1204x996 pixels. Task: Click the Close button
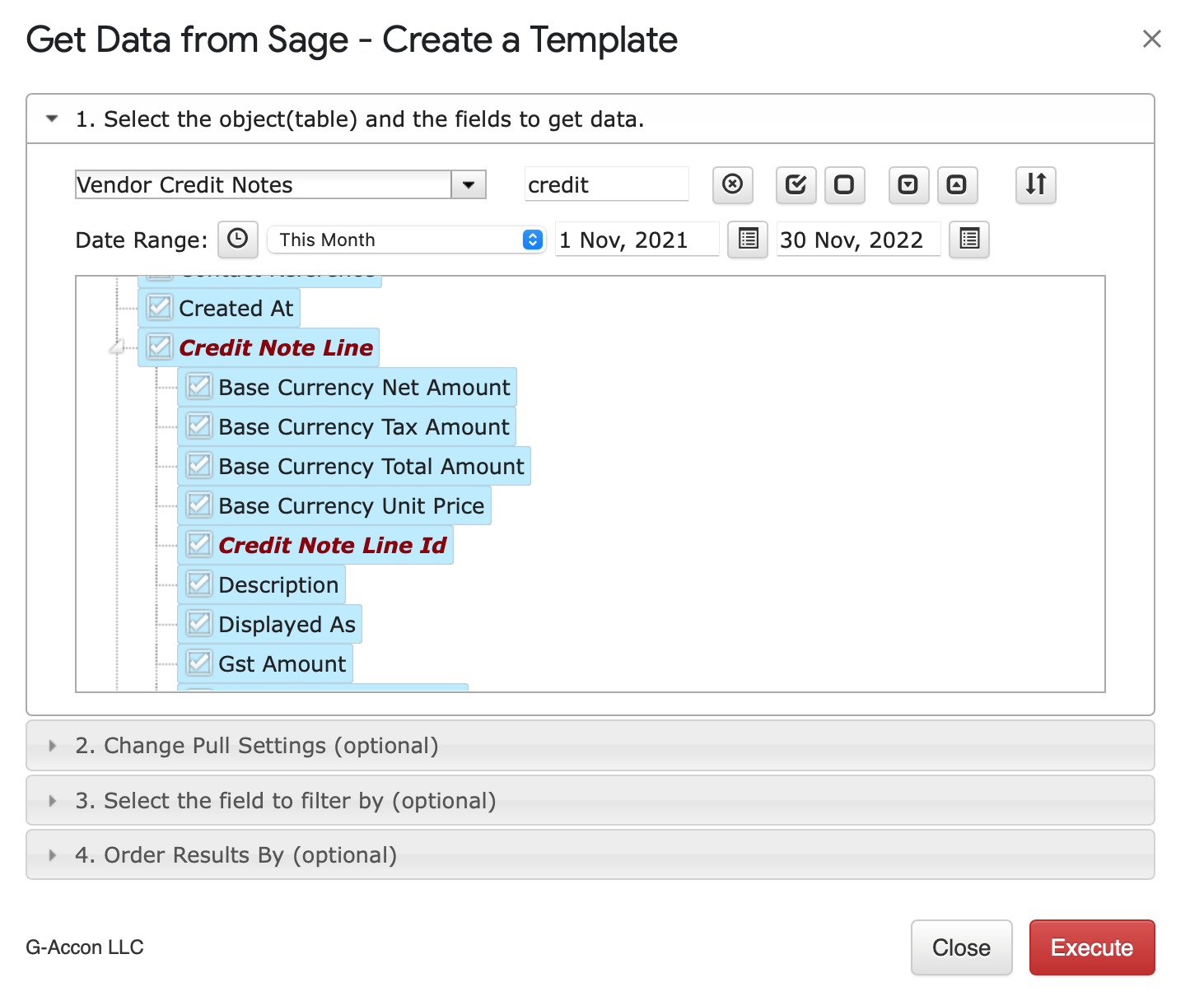[x=961, y=947]
